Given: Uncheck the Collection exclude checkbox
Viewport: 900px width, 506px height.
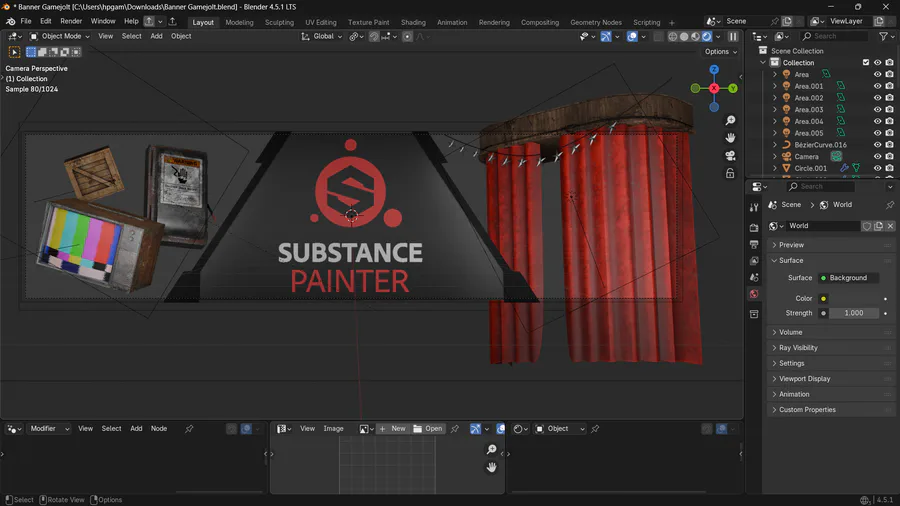Looking at the screenshot, I should 866,63.
